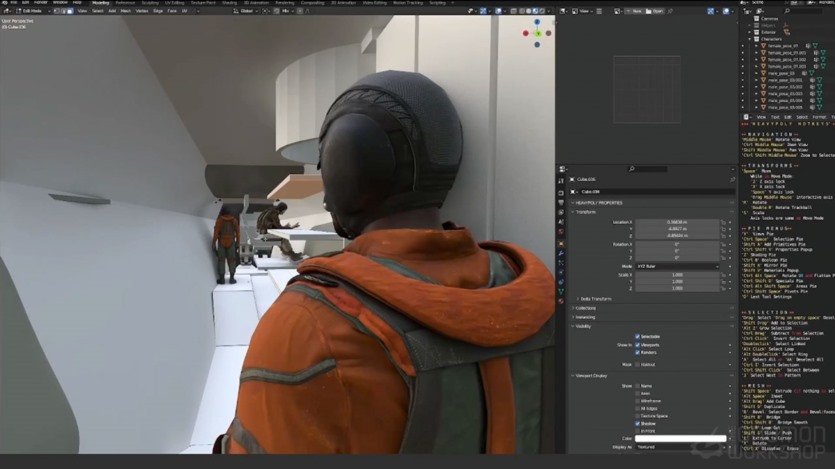This screenshot has height=469, width=835.
Task: Collapse the Visibility panel
Action: coord(582,326)
